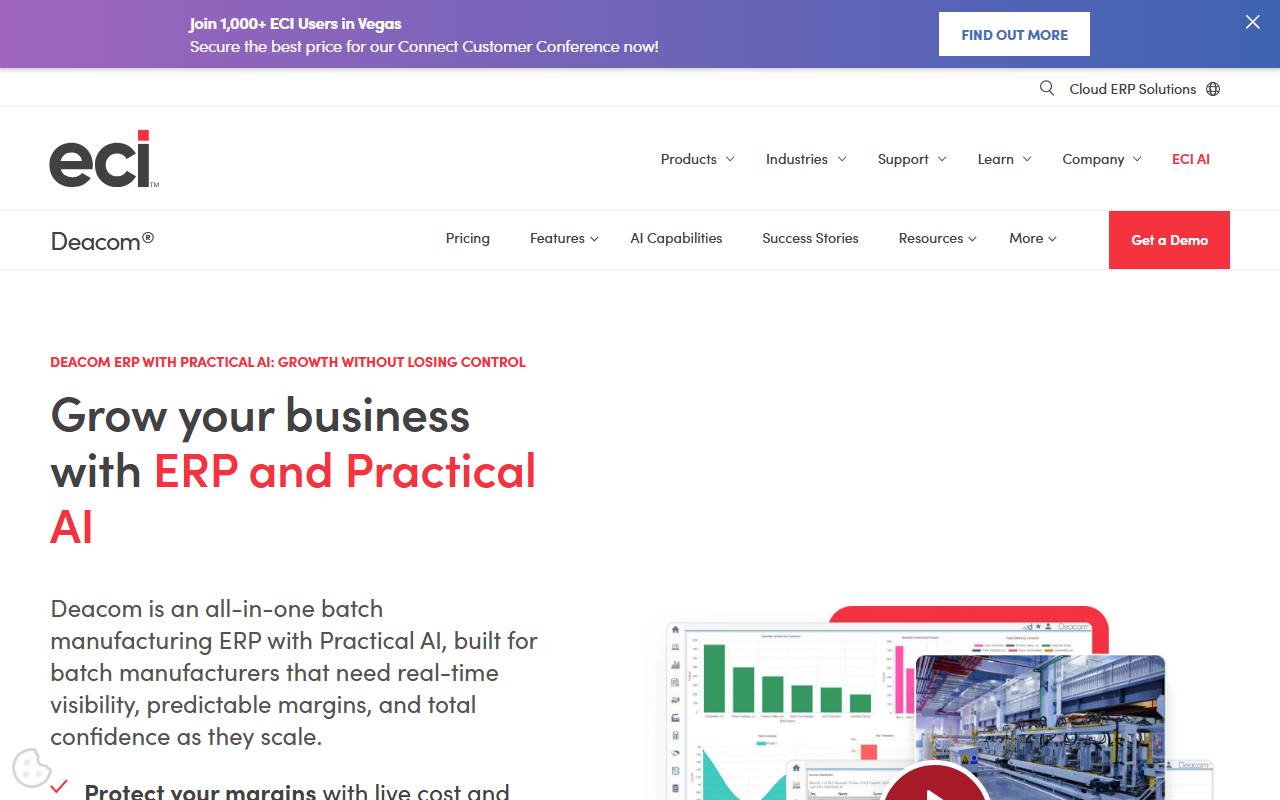Expand the Company menu
This screenshot has height=800, width=1280.
[1102, 159]
